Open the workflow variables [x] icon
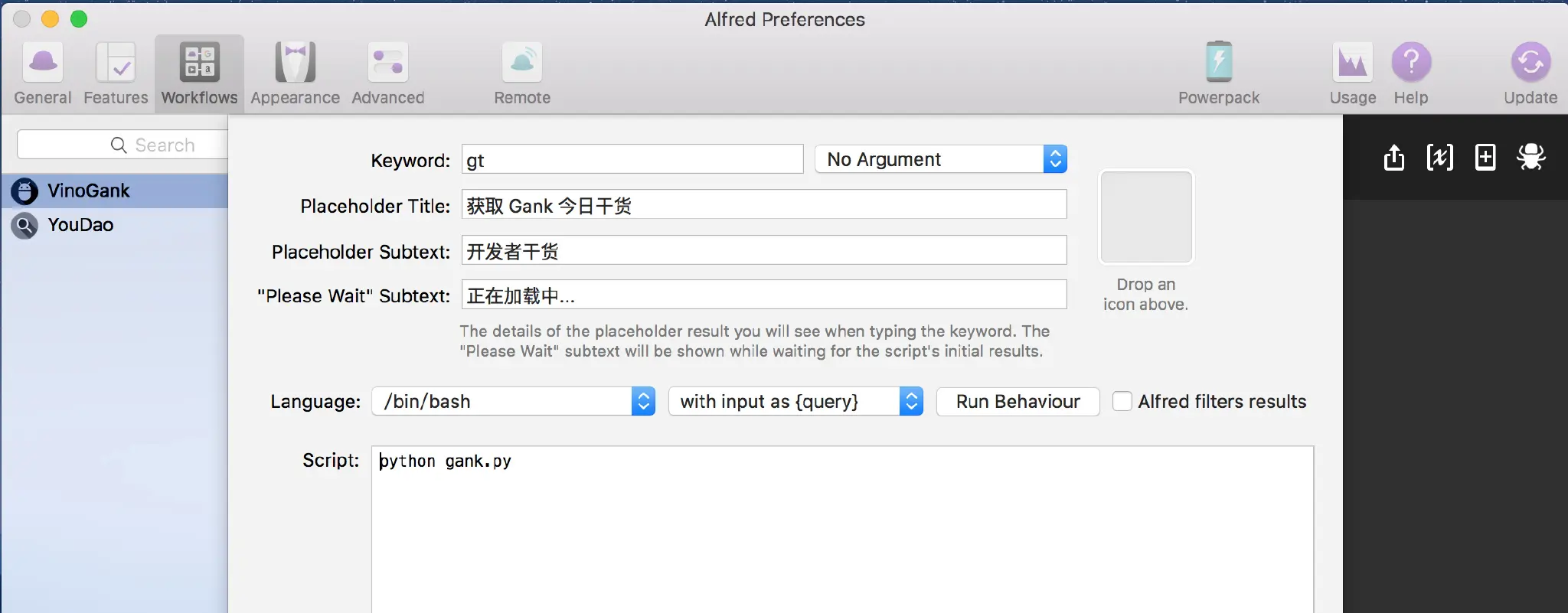This screenshot has height=613, width=1568. 1439,158
